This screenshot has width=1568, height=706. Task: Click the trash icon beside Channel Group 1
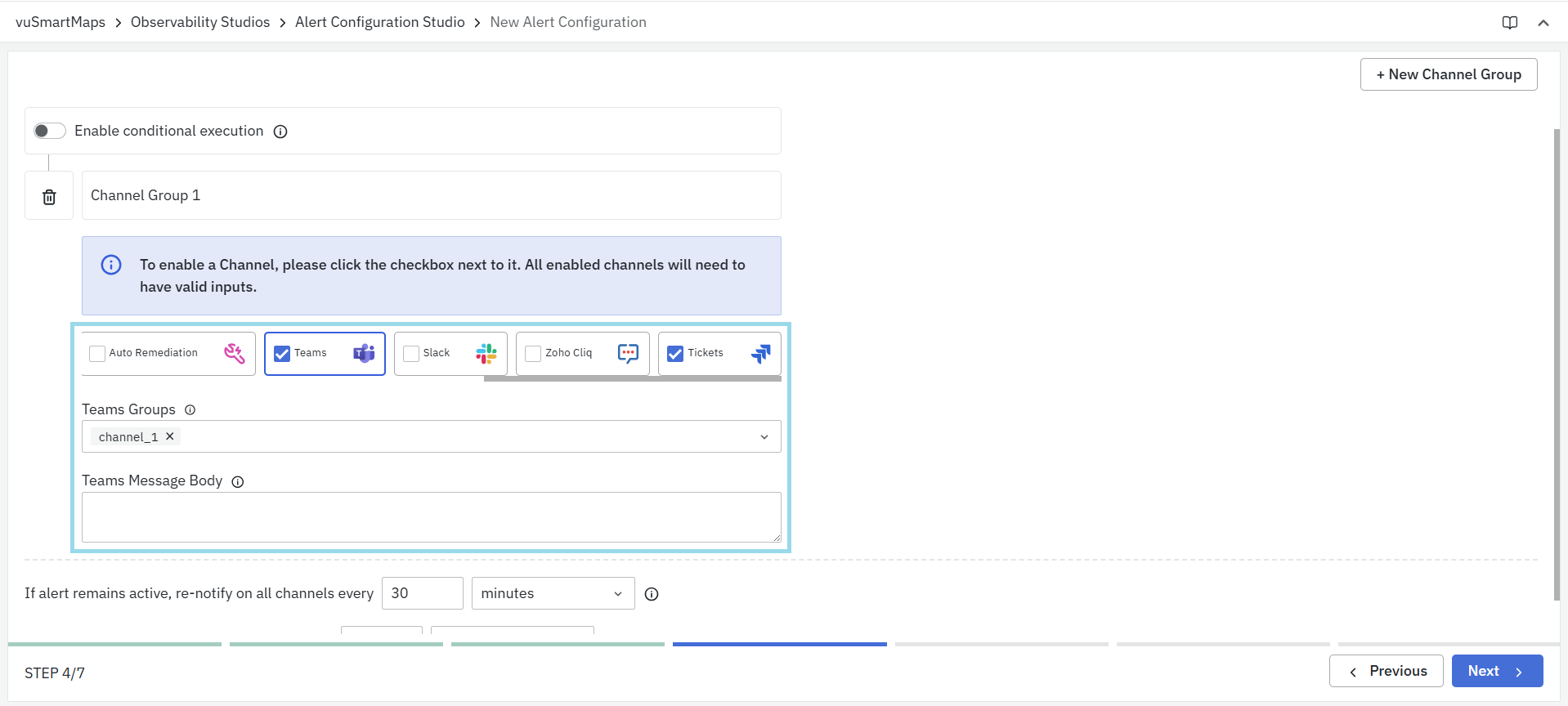point(49,197)
